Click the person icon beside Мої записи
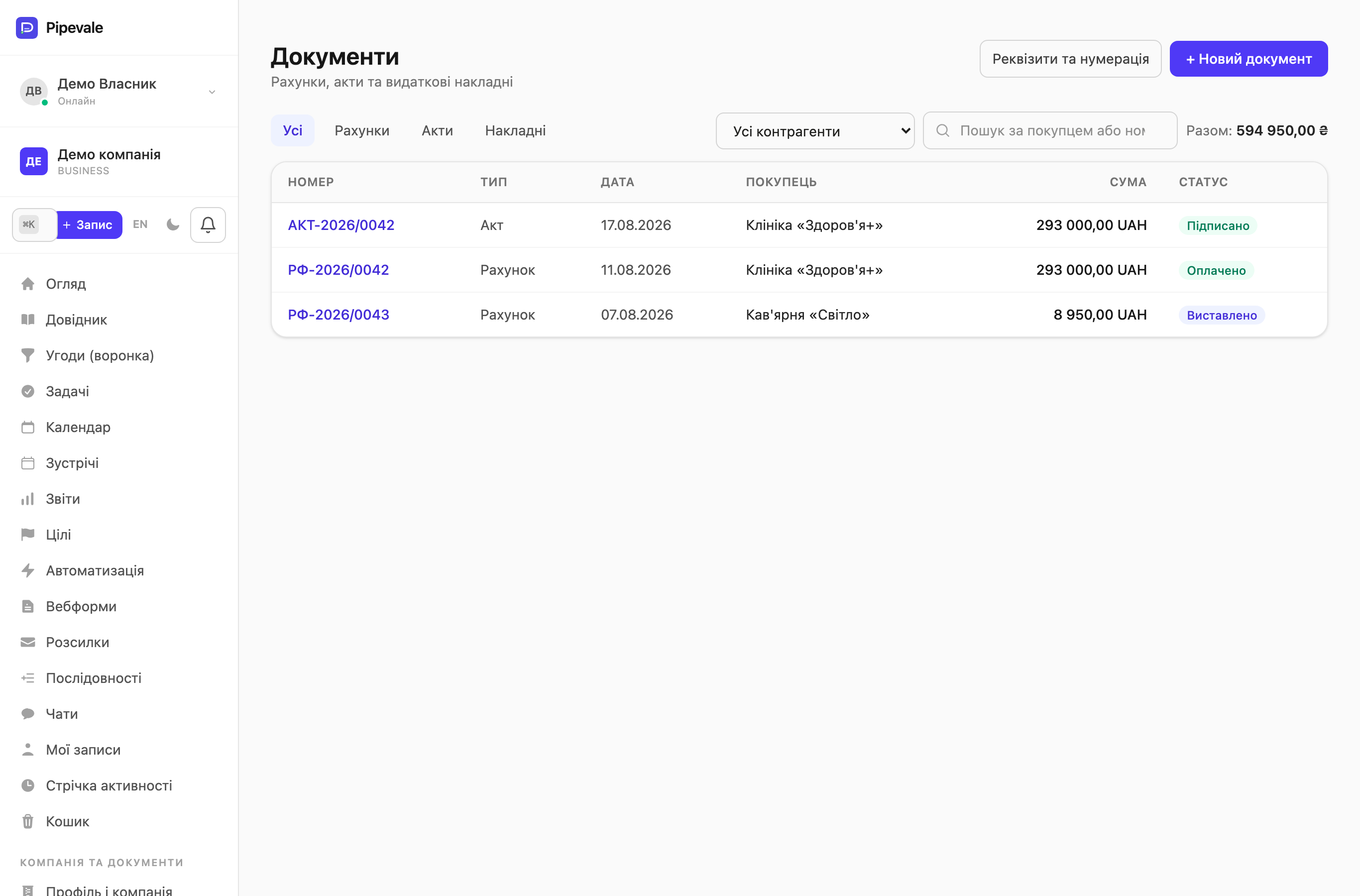Screen dimensions: 1360x896 coord(27,750)
